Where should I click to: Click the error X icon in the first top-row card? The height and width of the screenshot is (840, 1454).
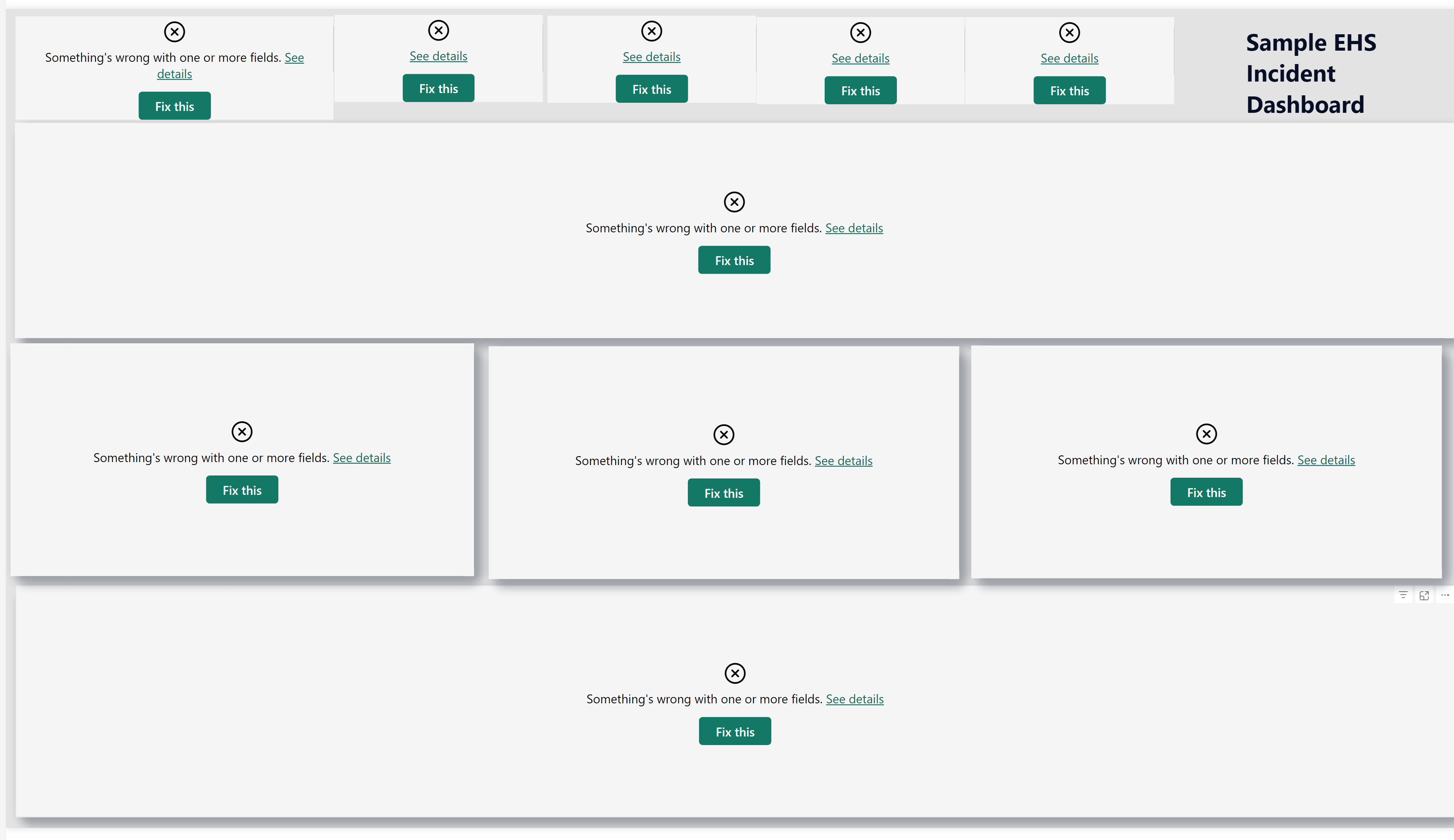coord(174,32)
